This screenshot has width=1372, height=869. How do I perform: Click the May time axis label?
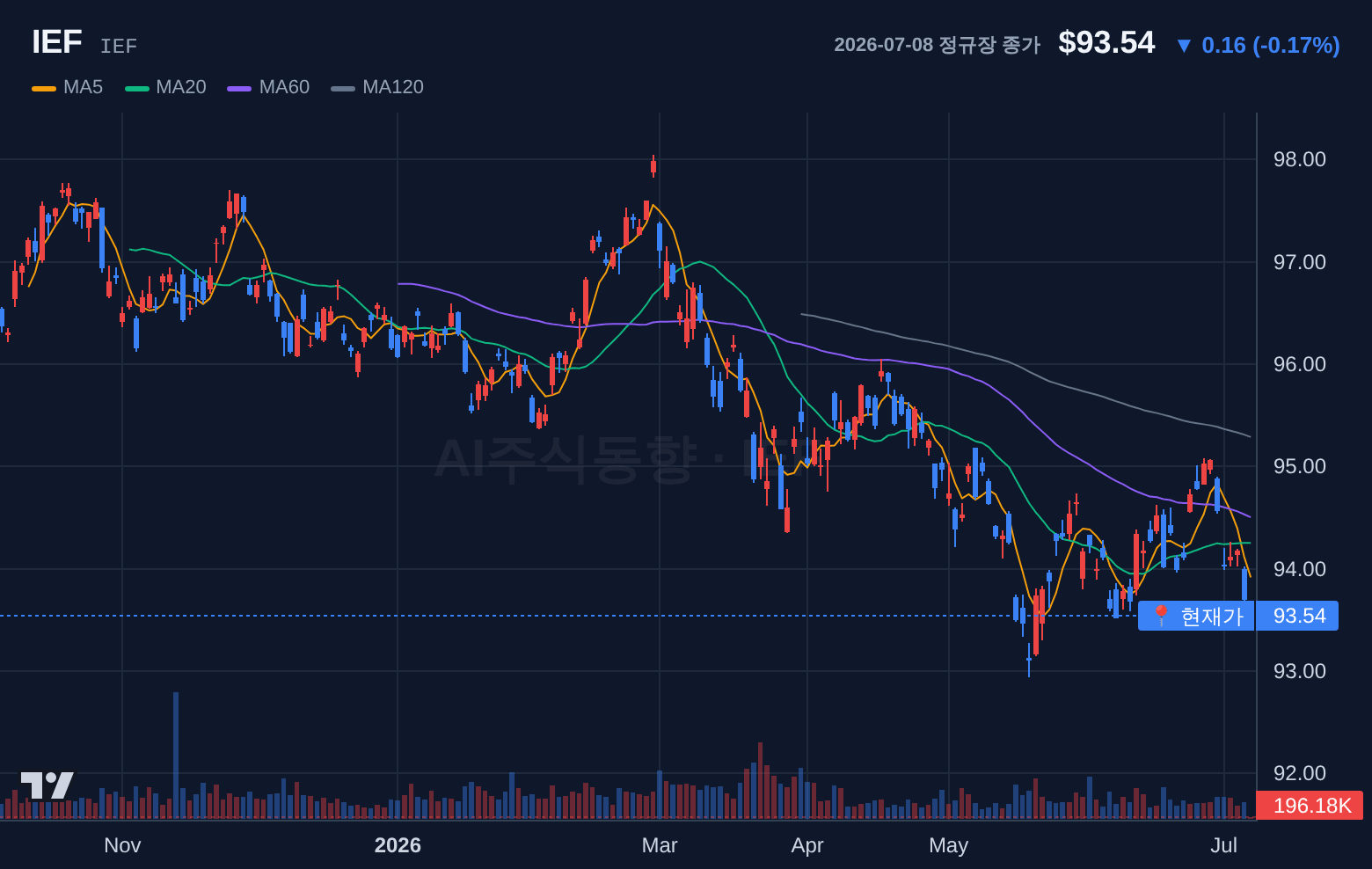coord(948,845)
